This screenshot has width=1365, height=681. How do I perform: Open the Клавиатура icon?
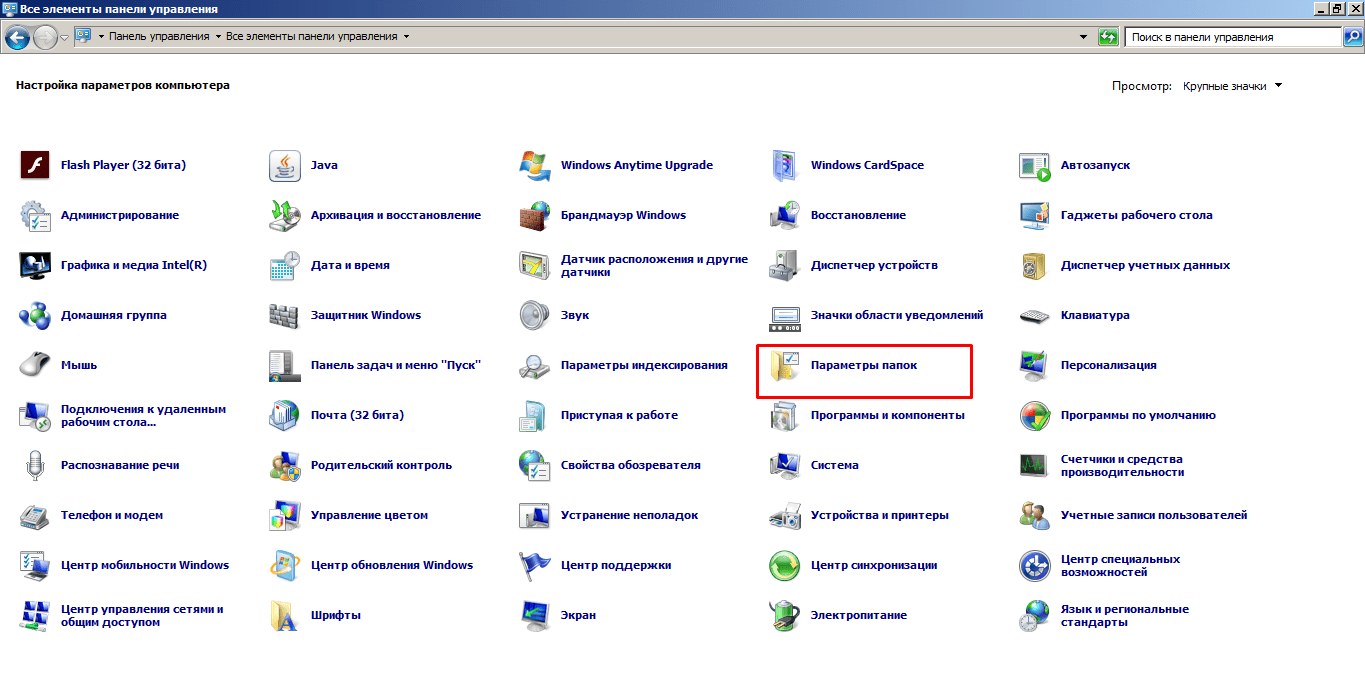(x=1035, y=315)
